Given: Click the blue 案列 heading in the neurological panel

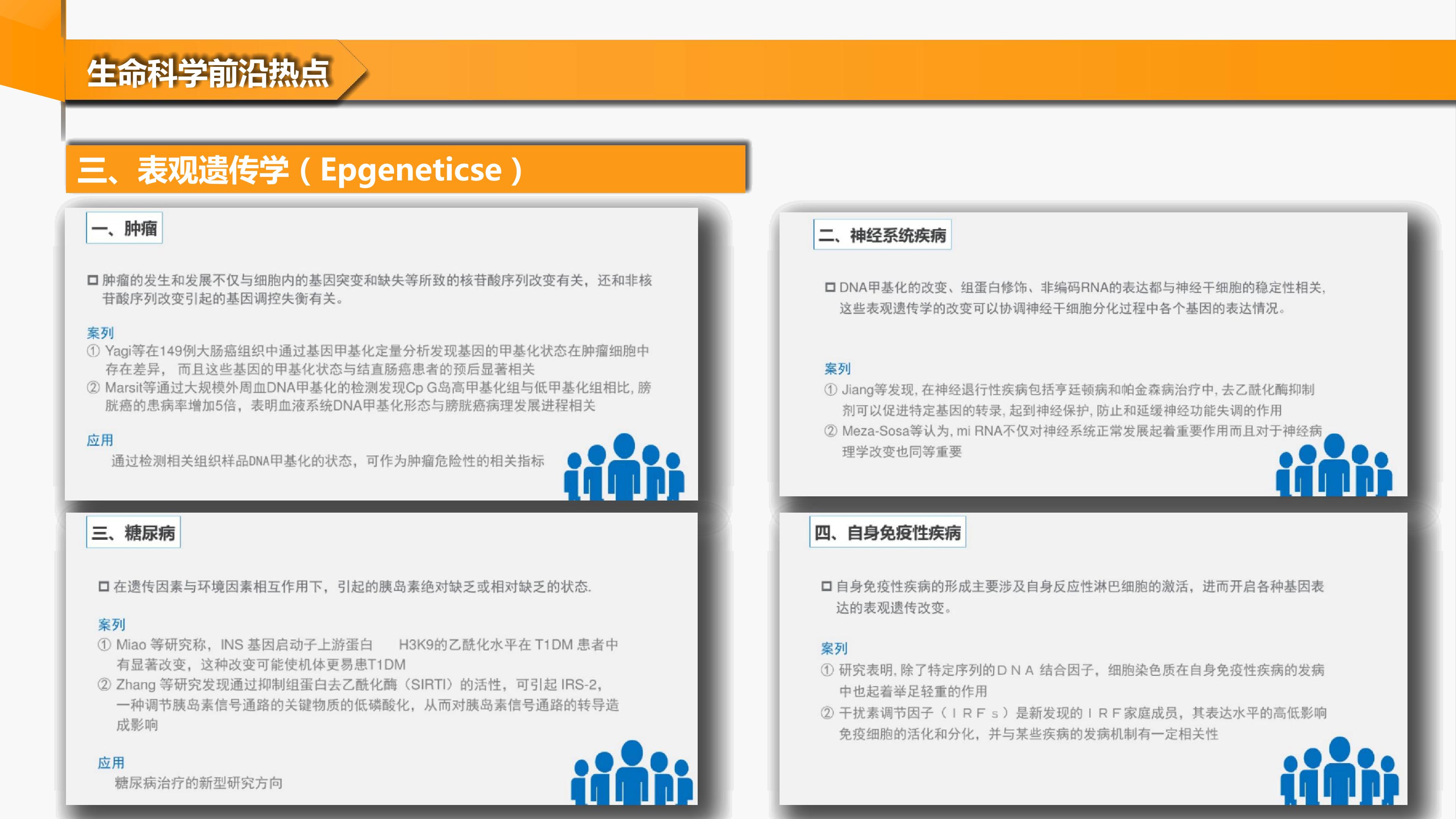Looking at the screenshot, I should pos(837,369).
